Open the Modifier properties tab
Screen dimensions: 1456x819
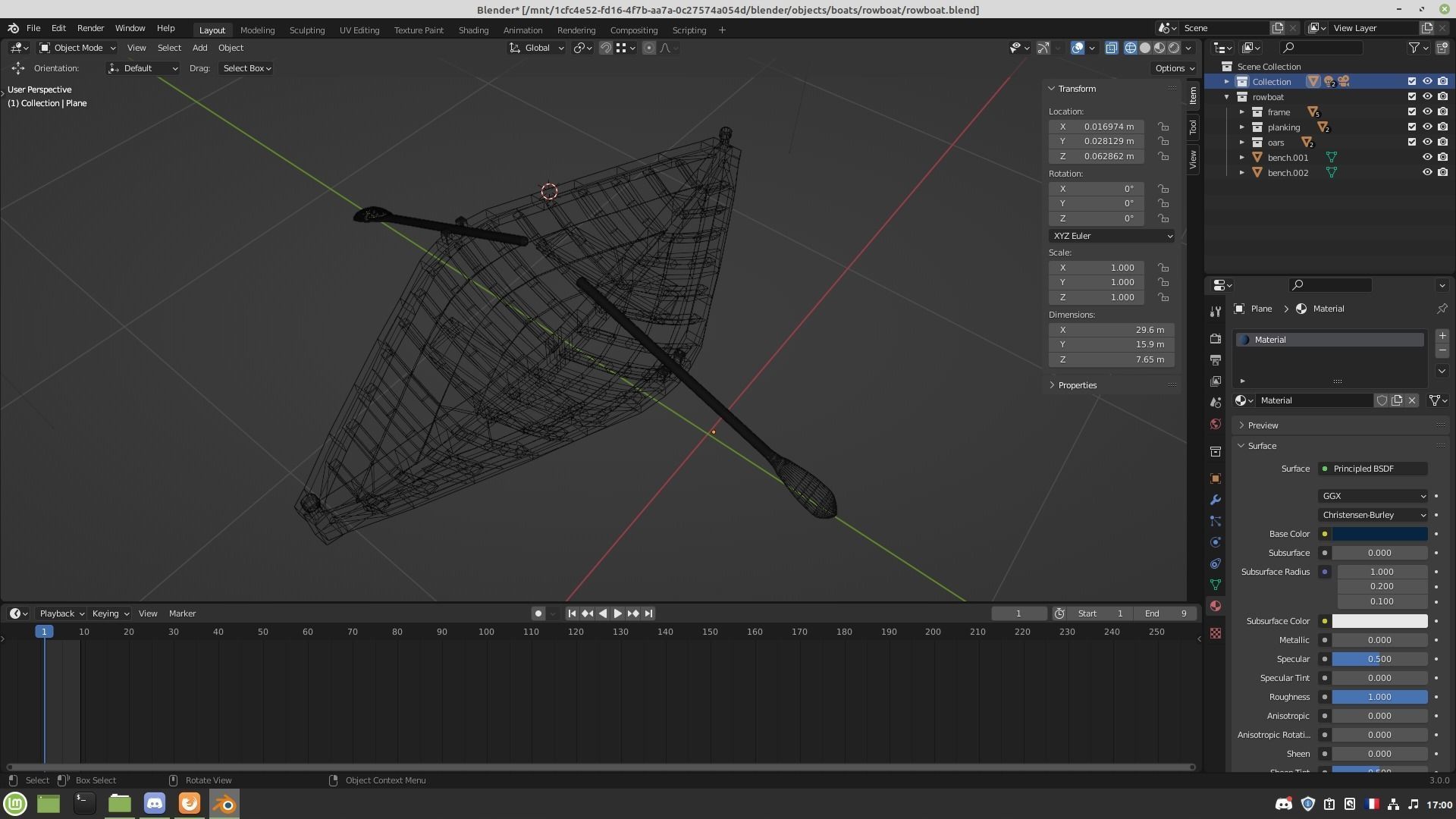[1216, 500]
